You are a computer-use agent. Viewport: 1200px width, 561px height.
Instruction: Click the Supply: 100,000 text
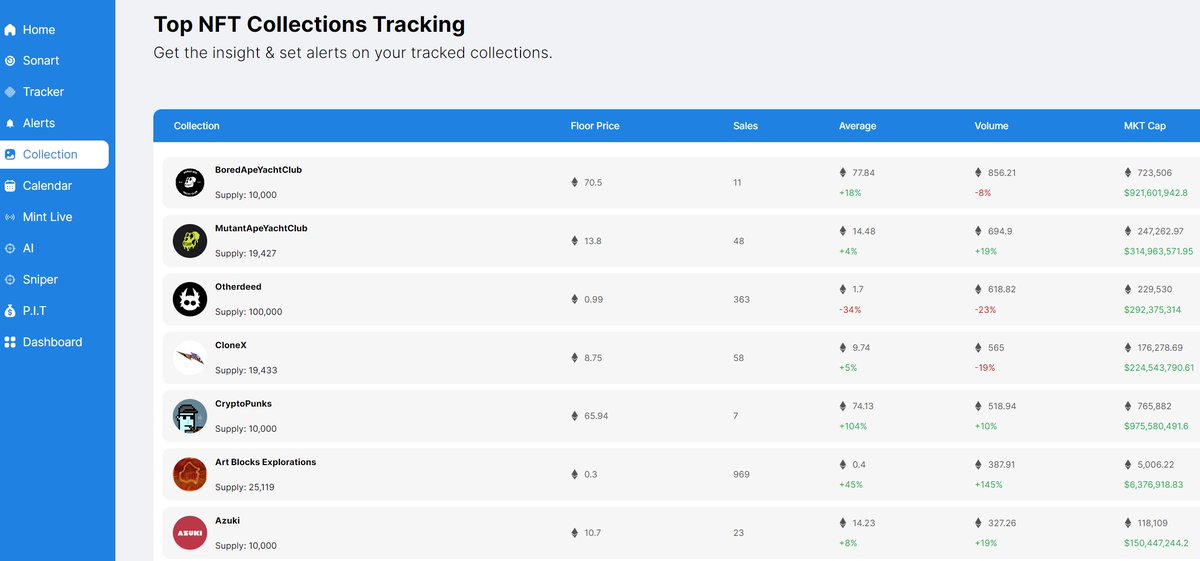pyautogui.click(x=249, y=312)
